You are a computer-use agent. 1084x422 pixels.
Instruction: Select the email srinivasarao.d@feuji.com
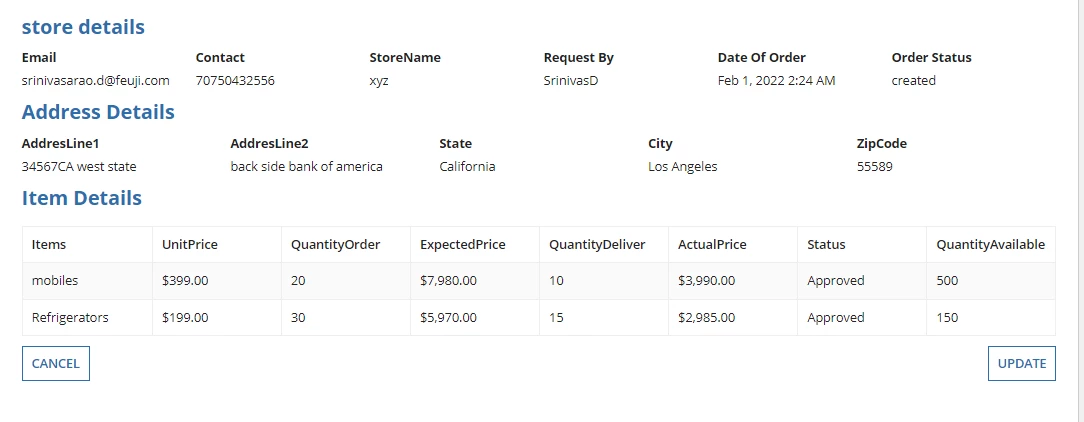(x=95, y=80)
